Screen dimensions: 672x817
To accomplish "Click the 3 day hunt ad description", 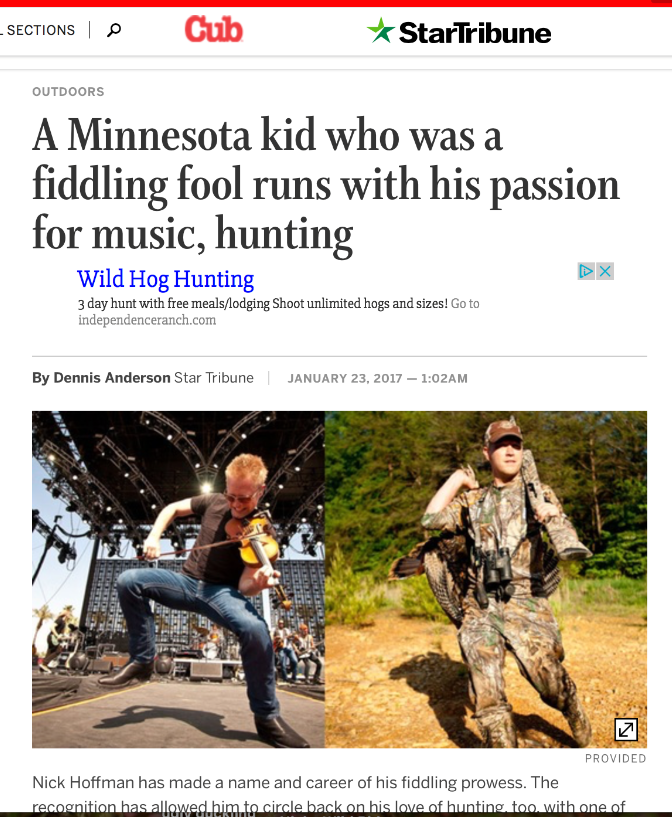I will click(263, 304).
